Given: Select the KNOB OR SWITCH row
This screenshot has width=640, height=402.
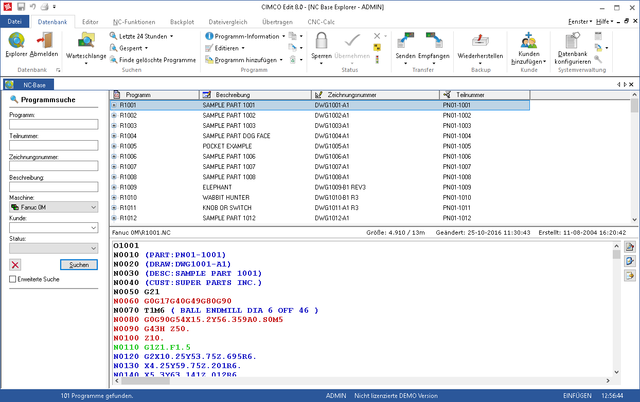Looking at the screenshot, I should point(320,208).
